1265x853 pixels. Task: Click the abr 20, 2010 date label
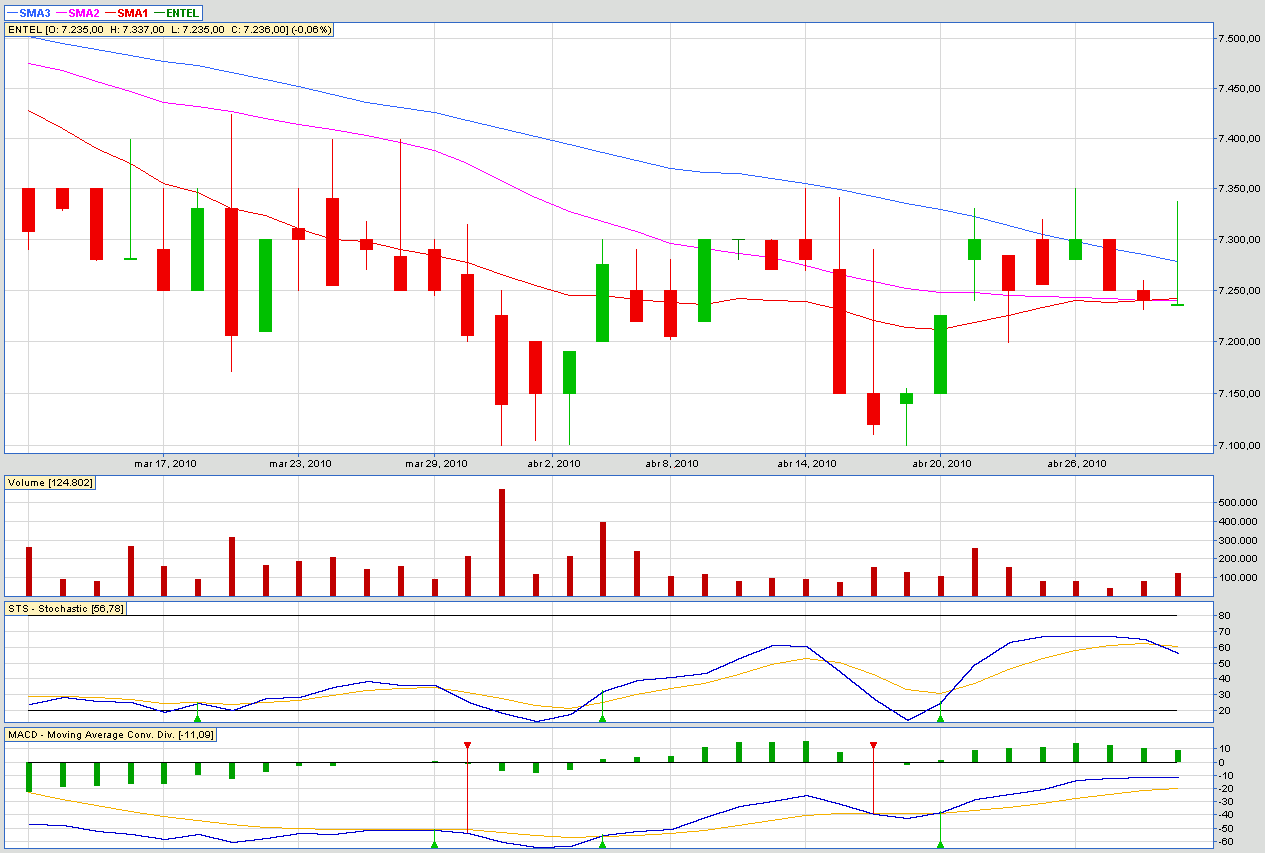pyautogui.click(x=940, y=464)
